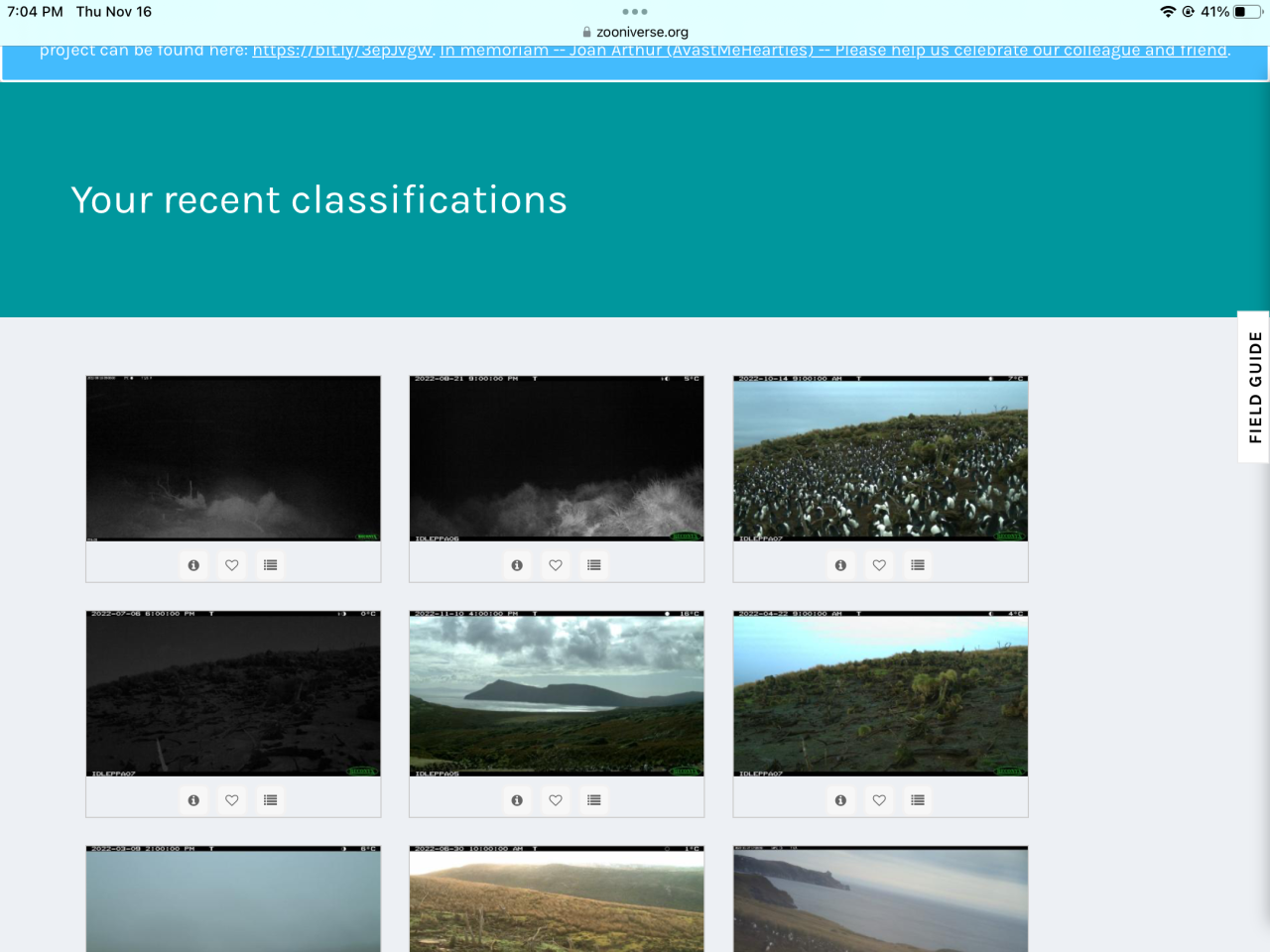Tap the 7:04 PM clock in status bar

pos(35,12)
